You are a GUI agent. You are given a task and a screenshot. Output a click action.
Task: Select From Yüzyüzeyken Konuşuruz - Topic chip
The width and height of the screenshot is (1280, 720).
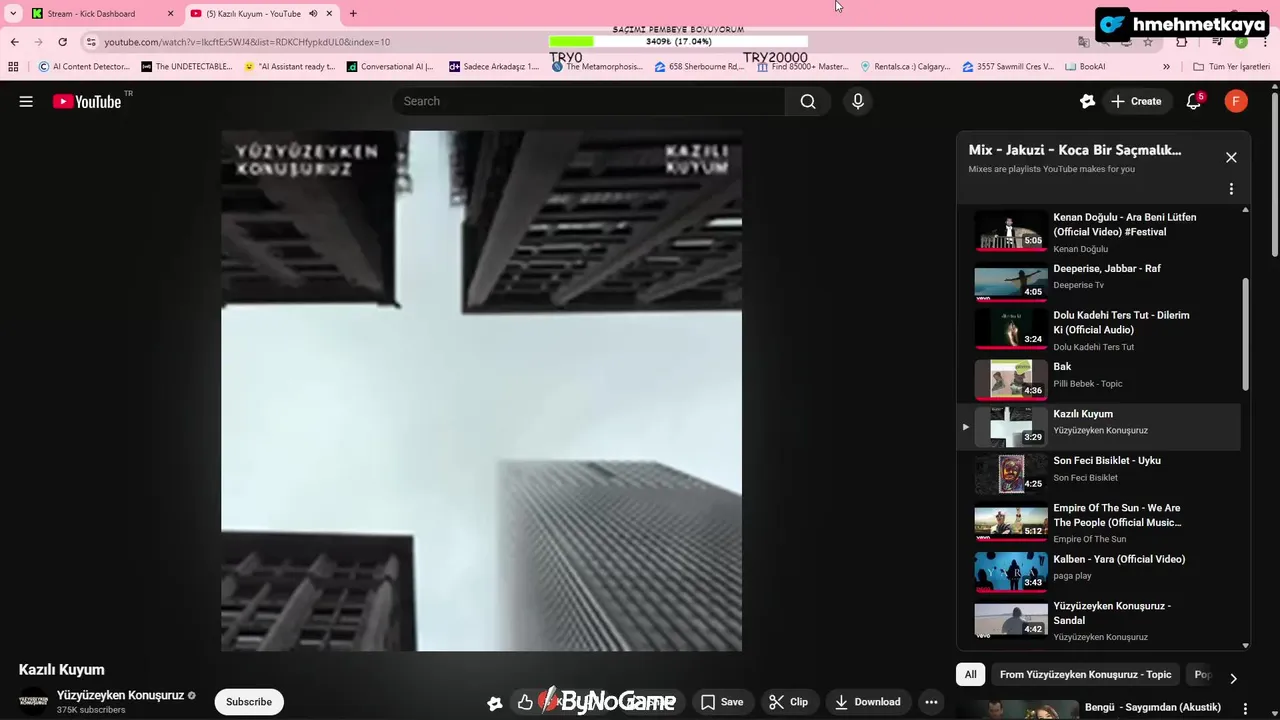[x=1085, y=675]
